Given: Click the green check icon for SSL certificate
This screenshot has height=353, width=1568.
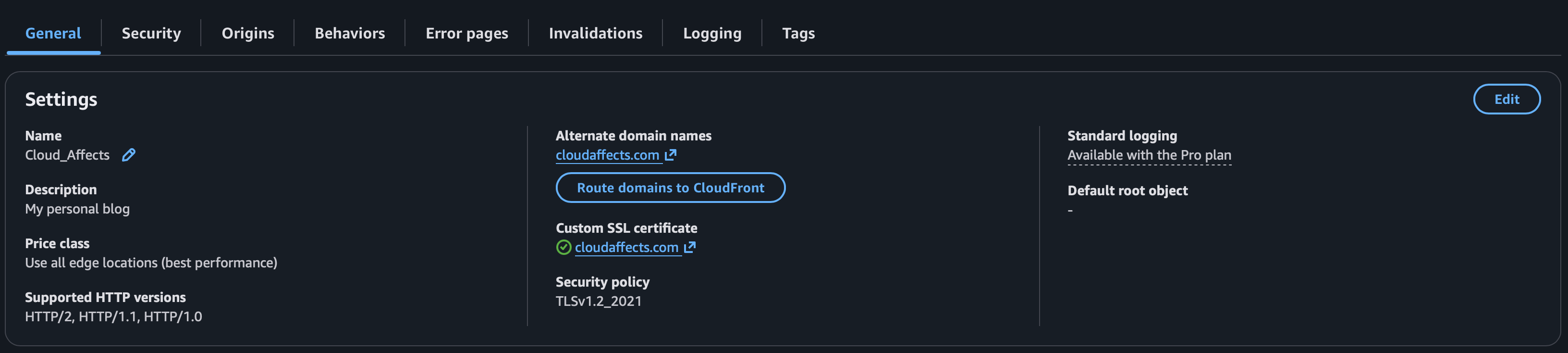Looking at the screenshot, I should tap(563, 247).
